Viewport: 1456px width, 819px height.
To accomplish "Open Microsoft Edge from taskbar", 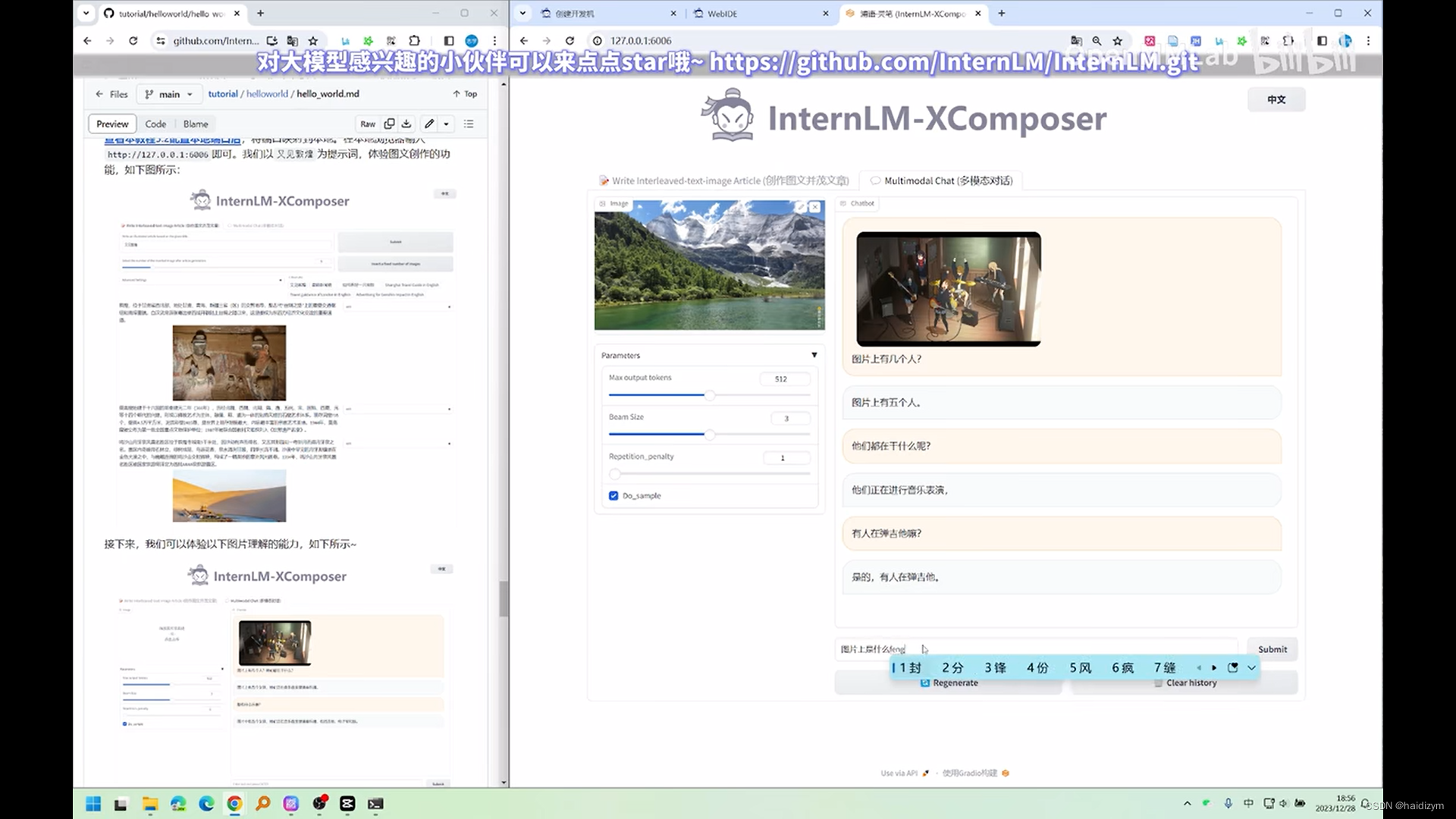I will 206,804.
